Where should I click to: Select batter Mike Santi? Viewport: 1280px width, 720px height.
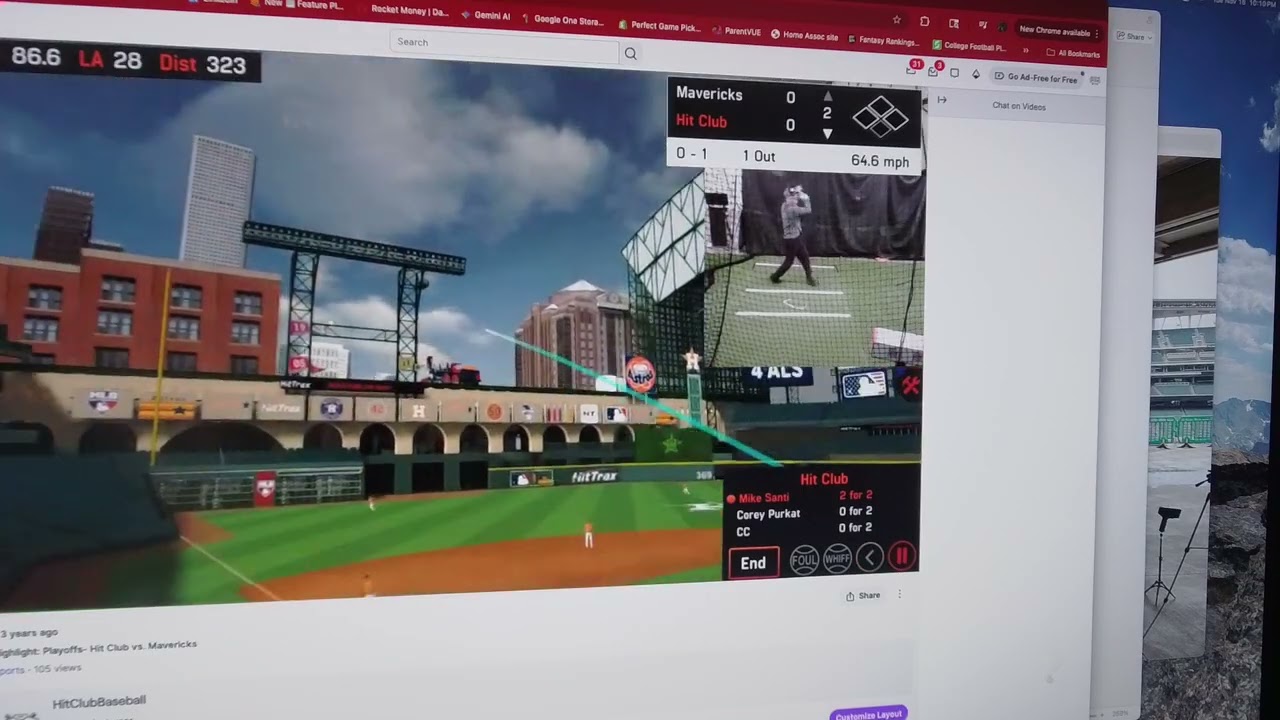click(764, 498)
